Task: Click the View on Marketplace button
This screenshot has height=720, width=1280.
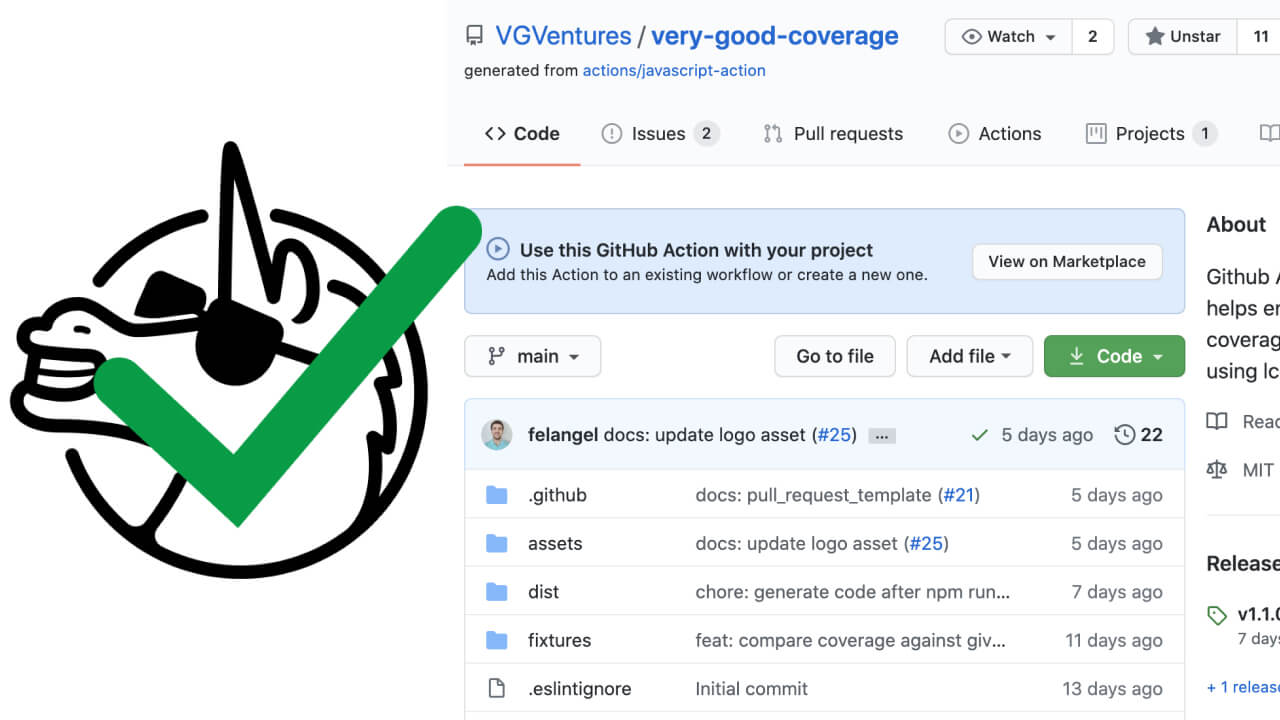Action: point(1066,261)
